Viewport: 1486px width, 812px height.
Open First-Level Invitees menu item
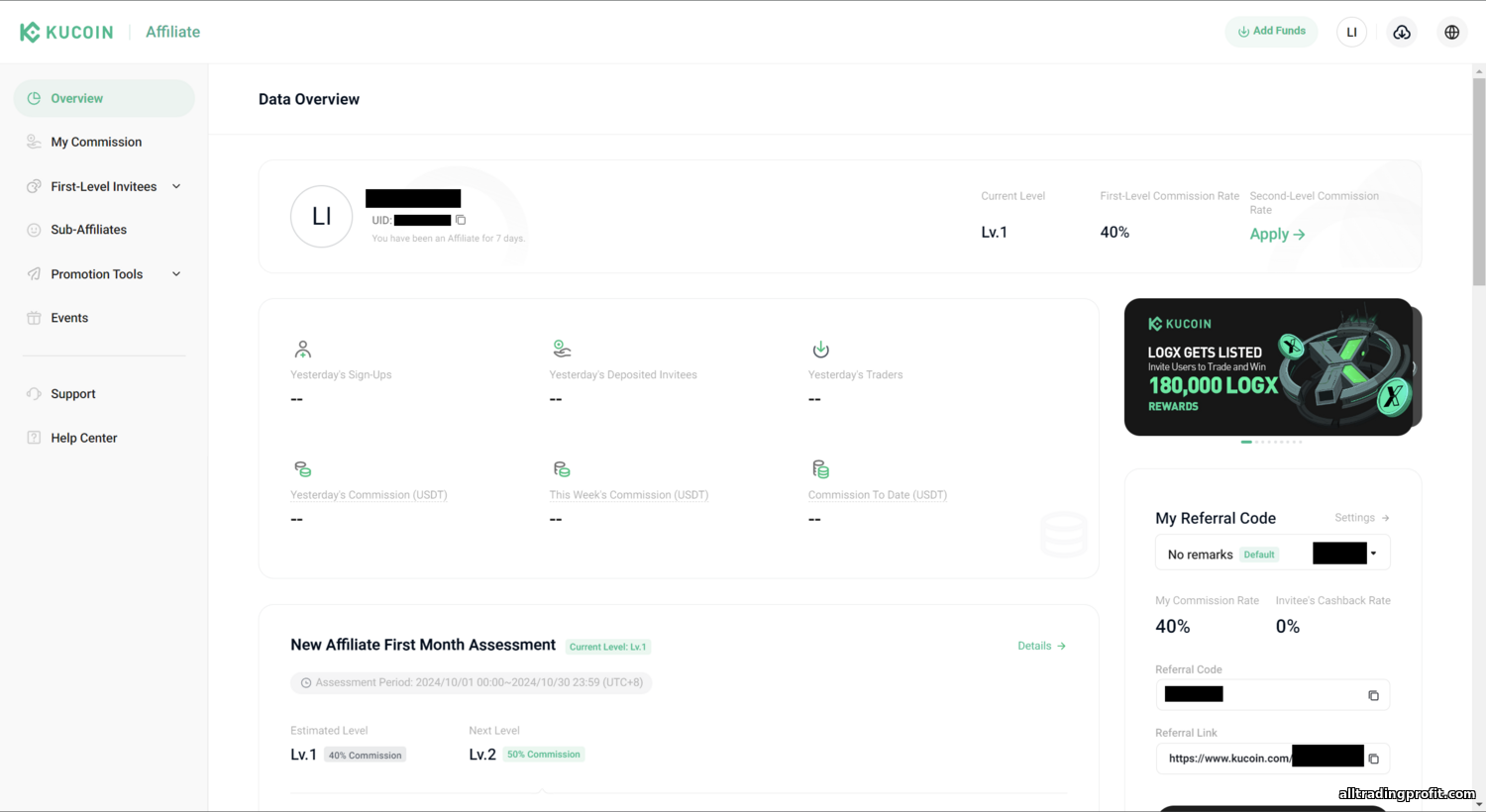click(104, 186)
